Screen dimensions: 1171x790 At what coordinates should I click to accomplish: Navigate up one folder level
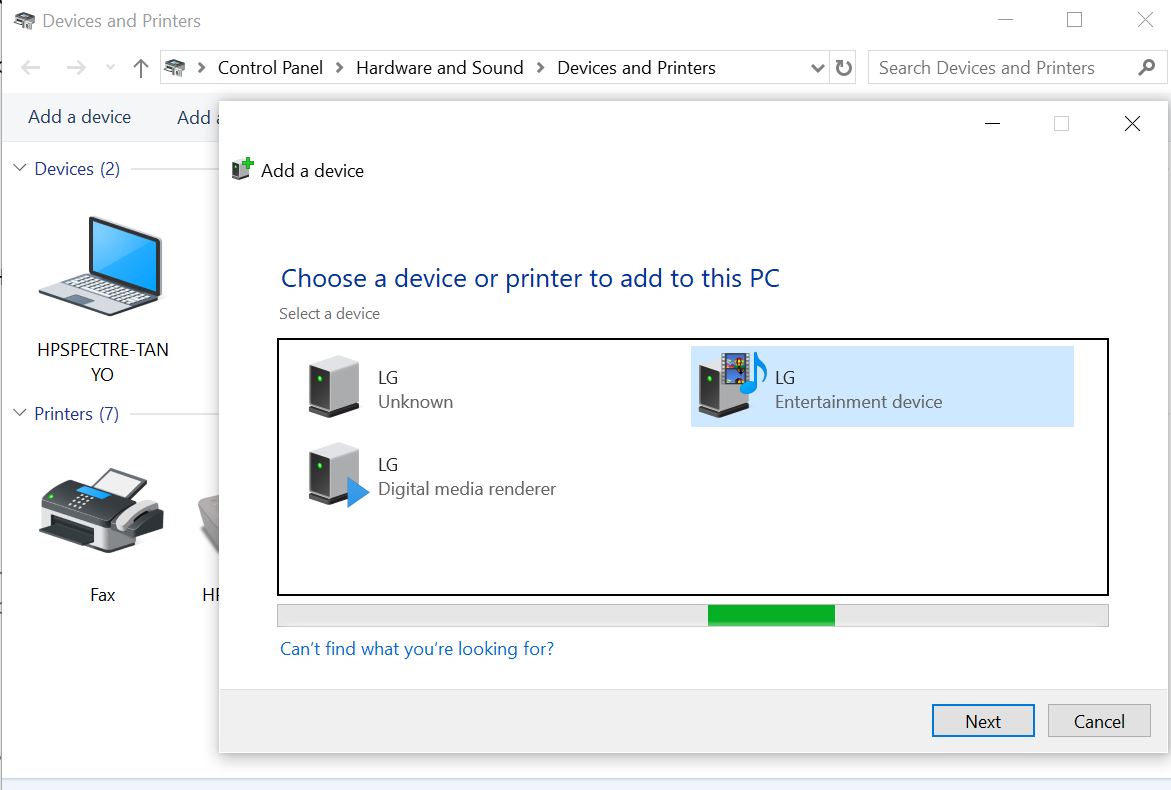[x=141, y=67]
